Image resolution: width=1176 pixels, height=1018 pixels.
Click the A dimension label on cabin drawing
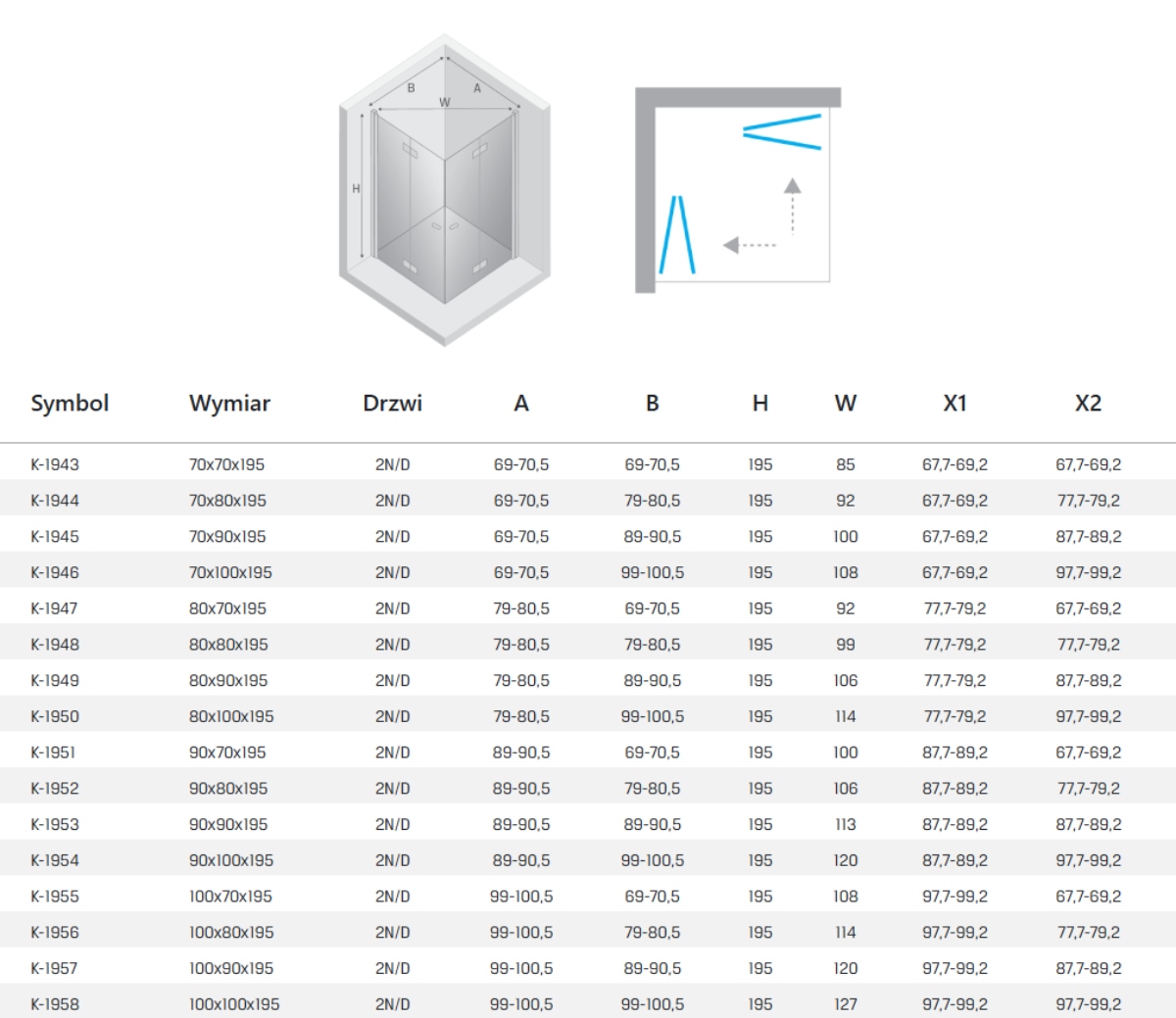coord(477,88)
